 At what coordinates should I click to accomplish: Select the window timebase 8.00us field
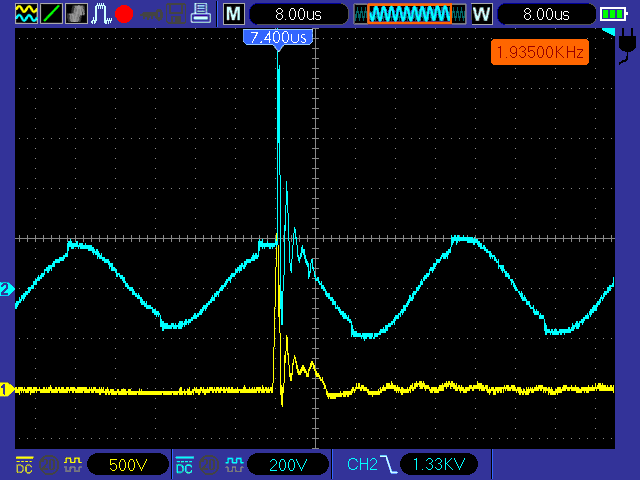pos(545,14)
